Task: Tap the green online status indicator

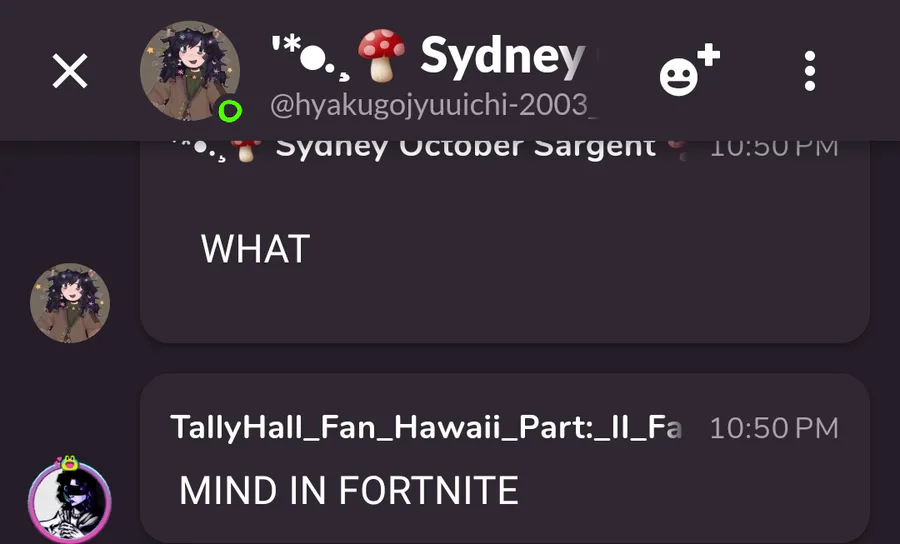Action: point(230,111)
